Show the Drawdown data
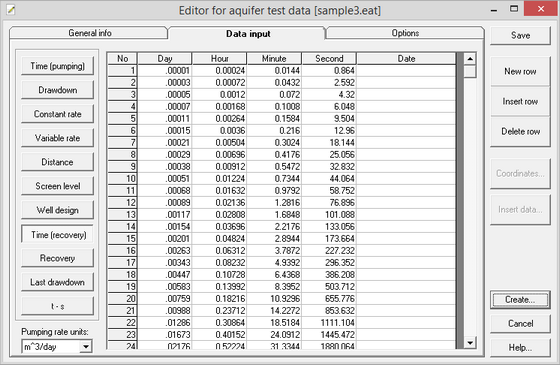 [58, 90]
